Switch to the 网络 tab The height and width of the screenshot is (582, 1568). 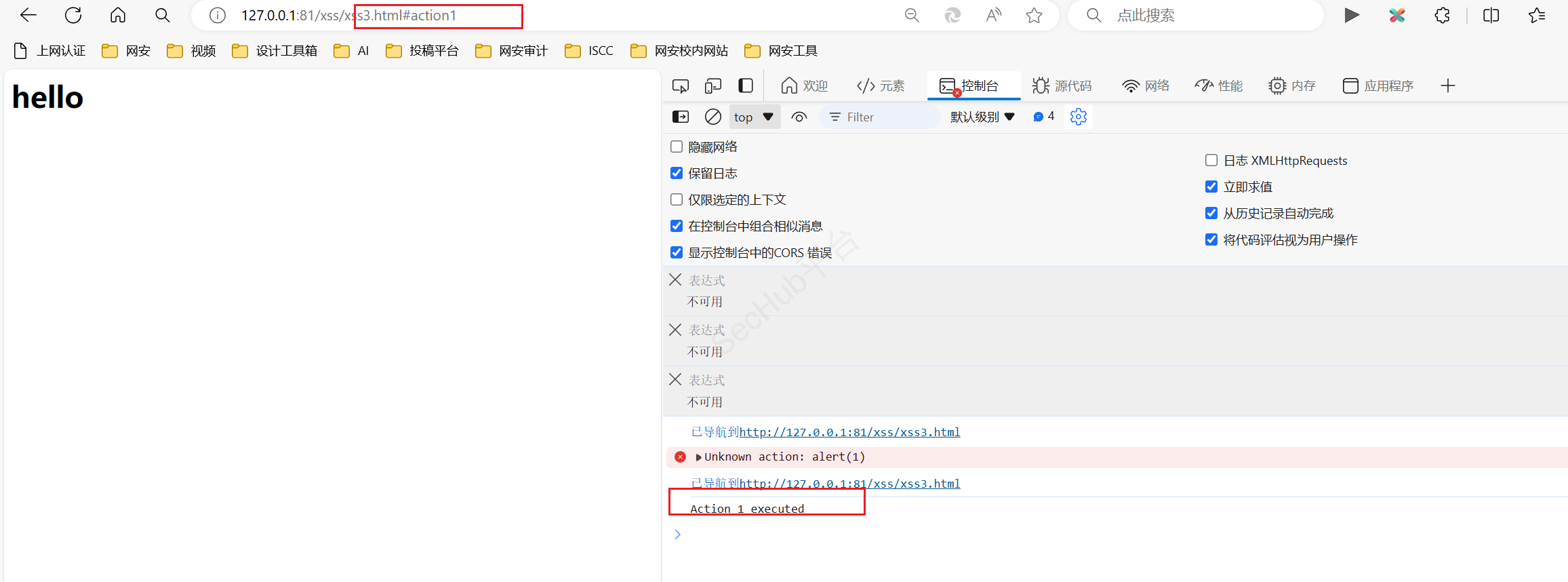point(1146,85)
